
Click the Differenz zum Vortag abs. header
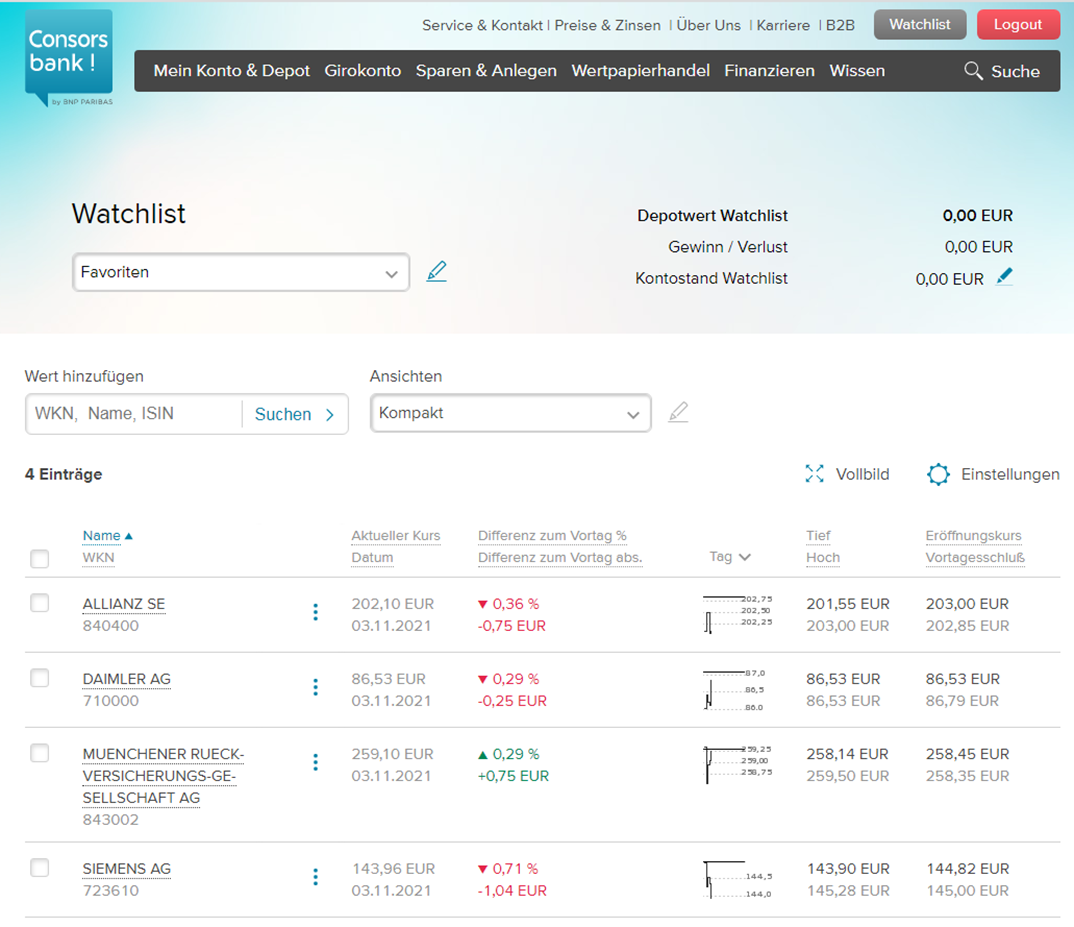coord(560,558)
